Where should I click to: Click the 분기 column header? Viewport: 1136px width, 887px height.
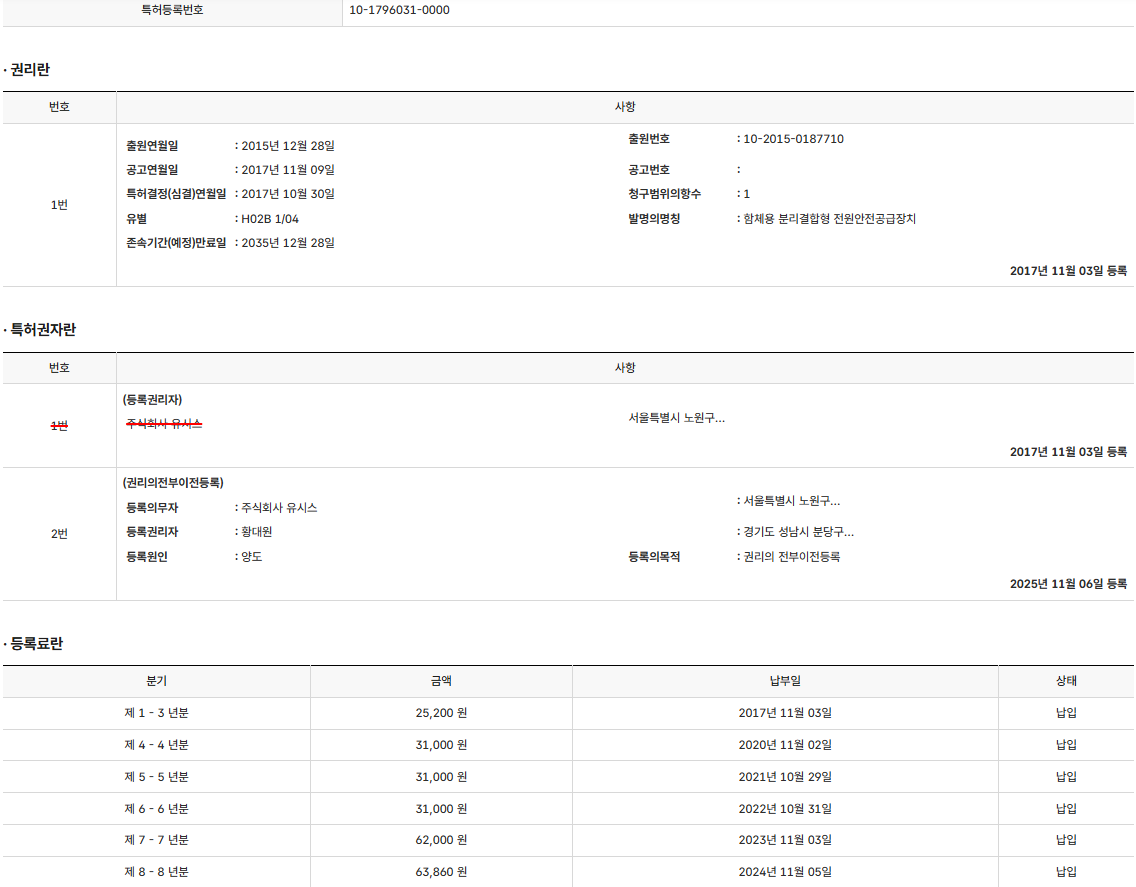click(x=156, y=681)
